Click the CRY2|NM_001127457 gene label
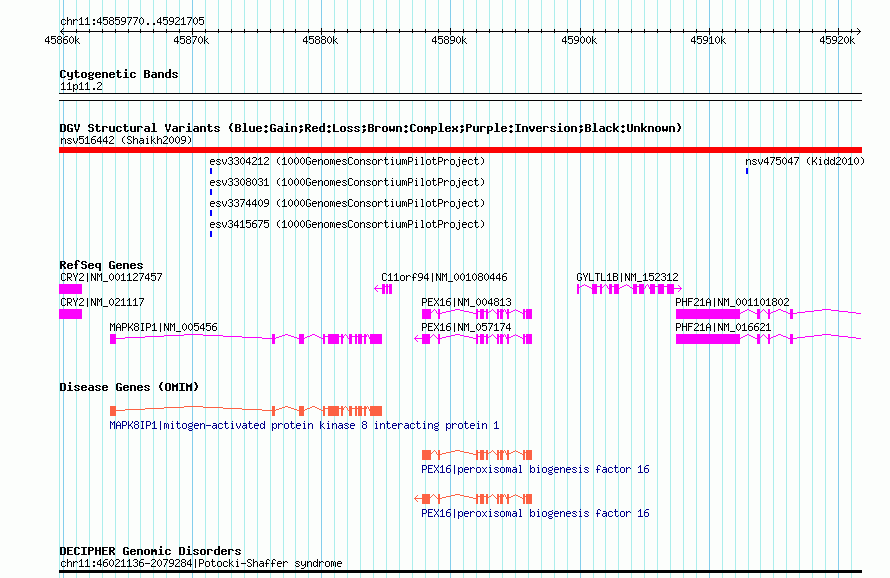 111,277
